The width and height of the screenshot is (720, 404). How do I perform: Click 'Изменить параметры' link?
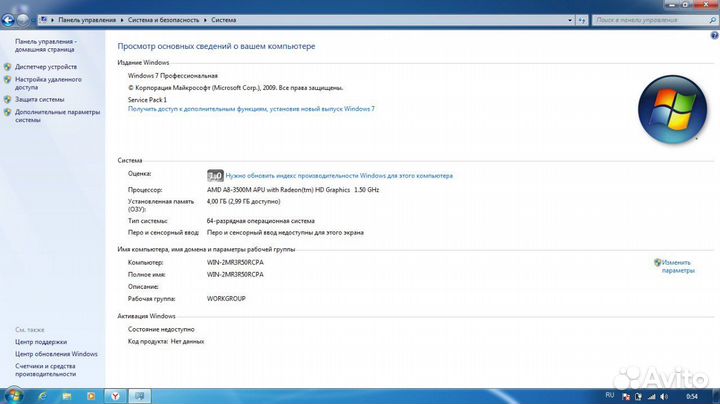(x=677, y=266)
